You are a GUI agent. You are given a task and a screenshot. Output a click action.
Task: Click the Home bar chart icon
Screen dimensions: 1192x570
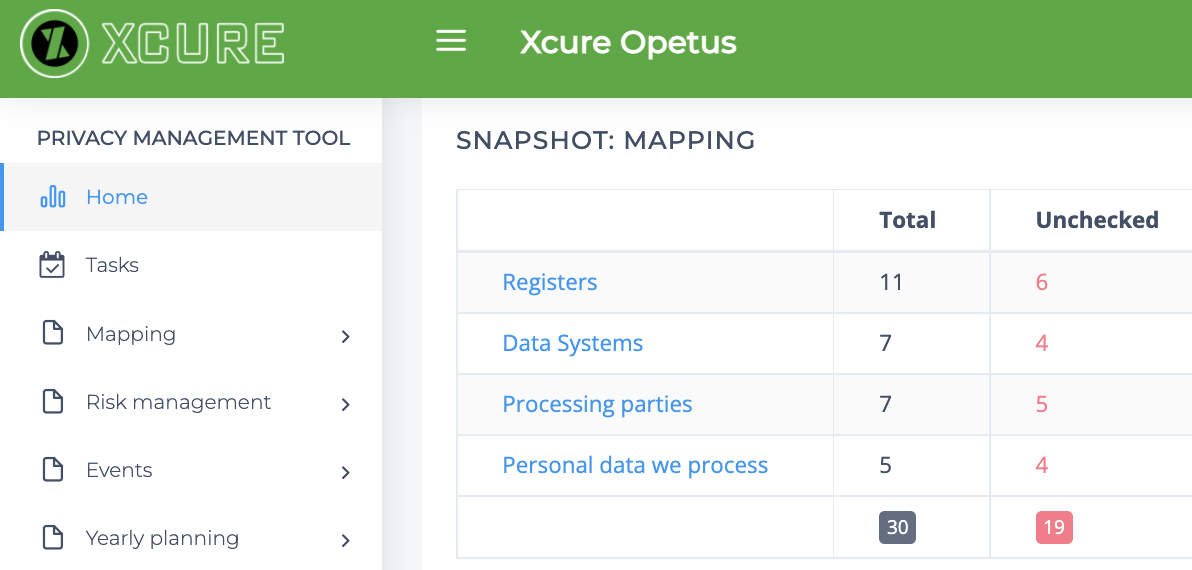pos(53,197)
